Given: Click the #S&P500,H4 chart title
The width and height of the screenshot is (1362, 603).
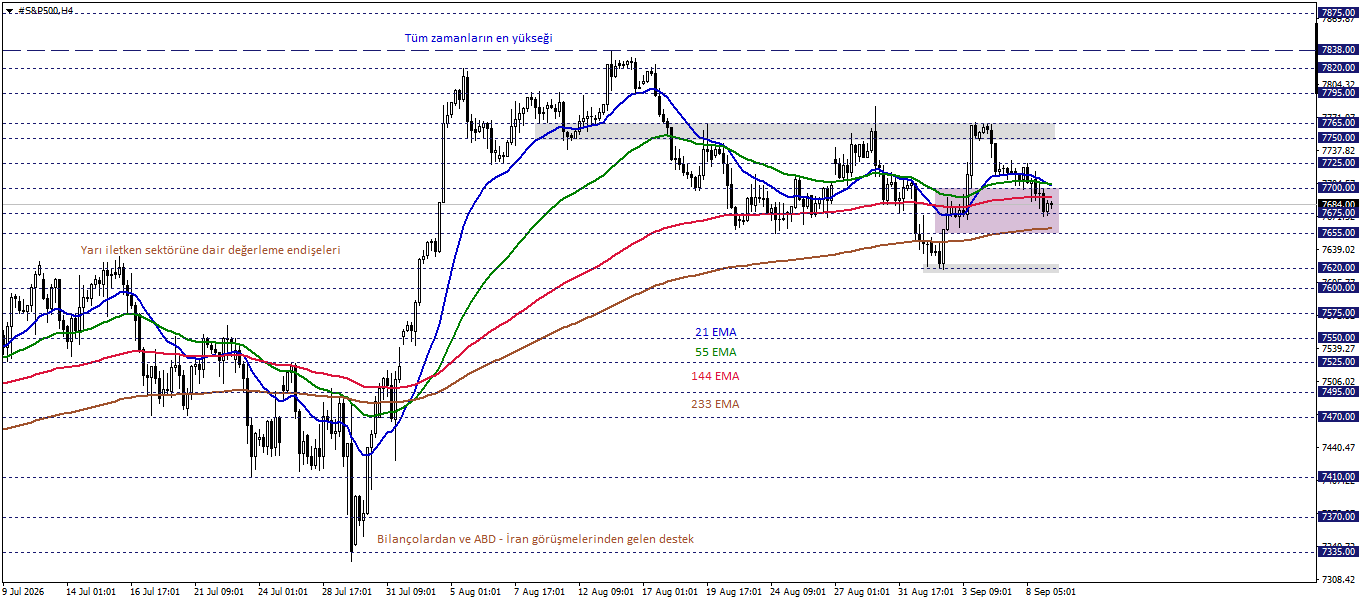Looking at the screenshot, I should pos(46,10).
